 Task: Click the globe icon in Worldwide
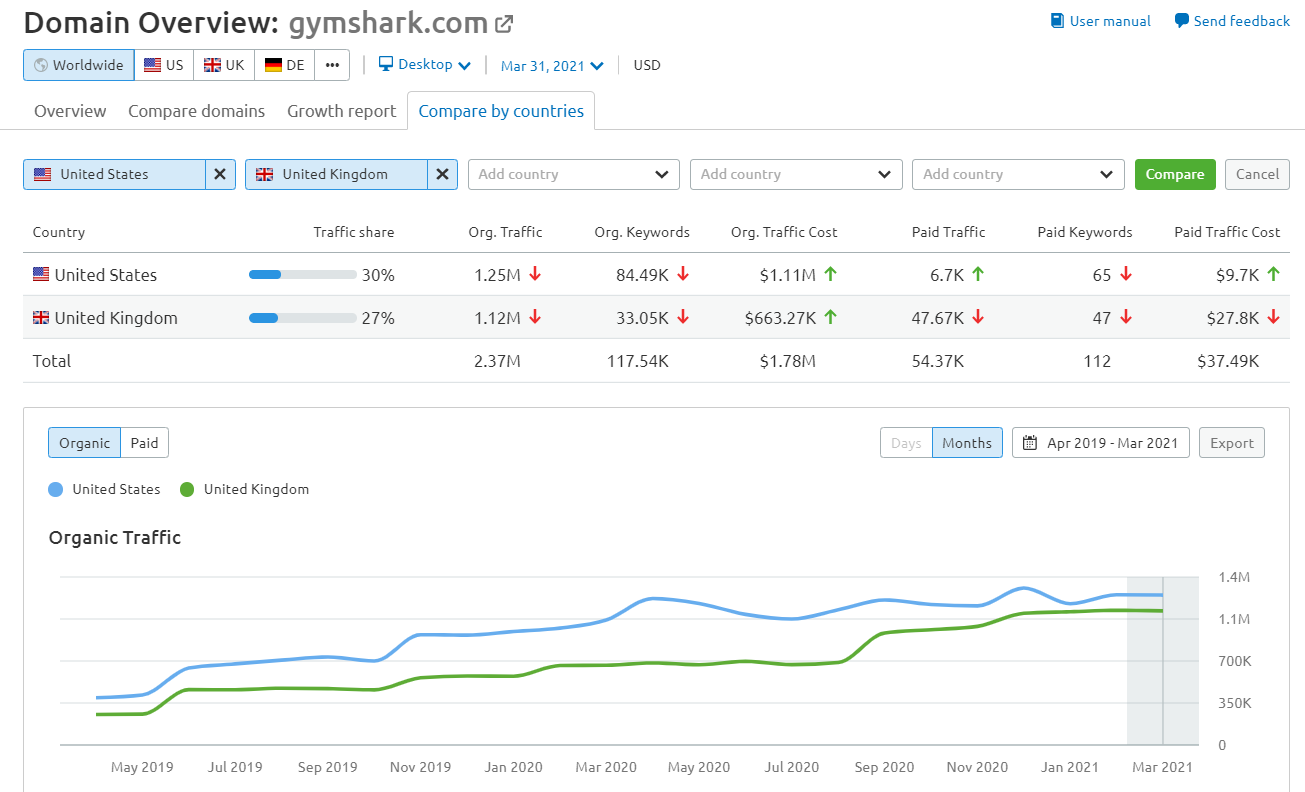(41, 65)
